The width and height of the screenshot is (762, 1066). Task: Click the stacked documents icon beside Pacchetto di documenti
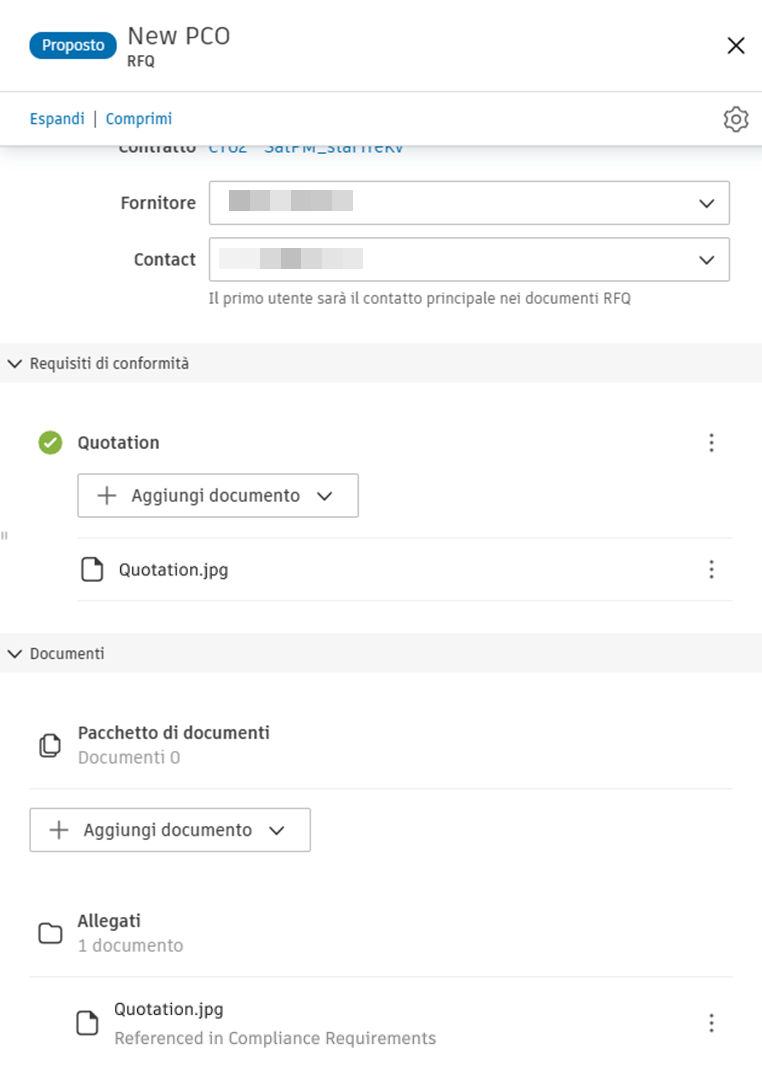[48, 744]
